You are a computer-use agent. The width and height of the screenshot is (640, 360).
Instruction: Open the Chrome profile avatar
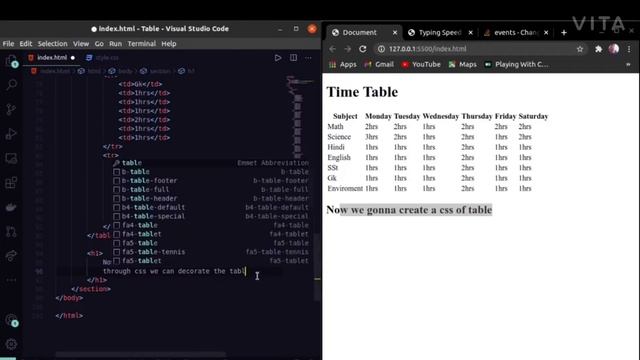pyautogui.click(x=614, y=49)
